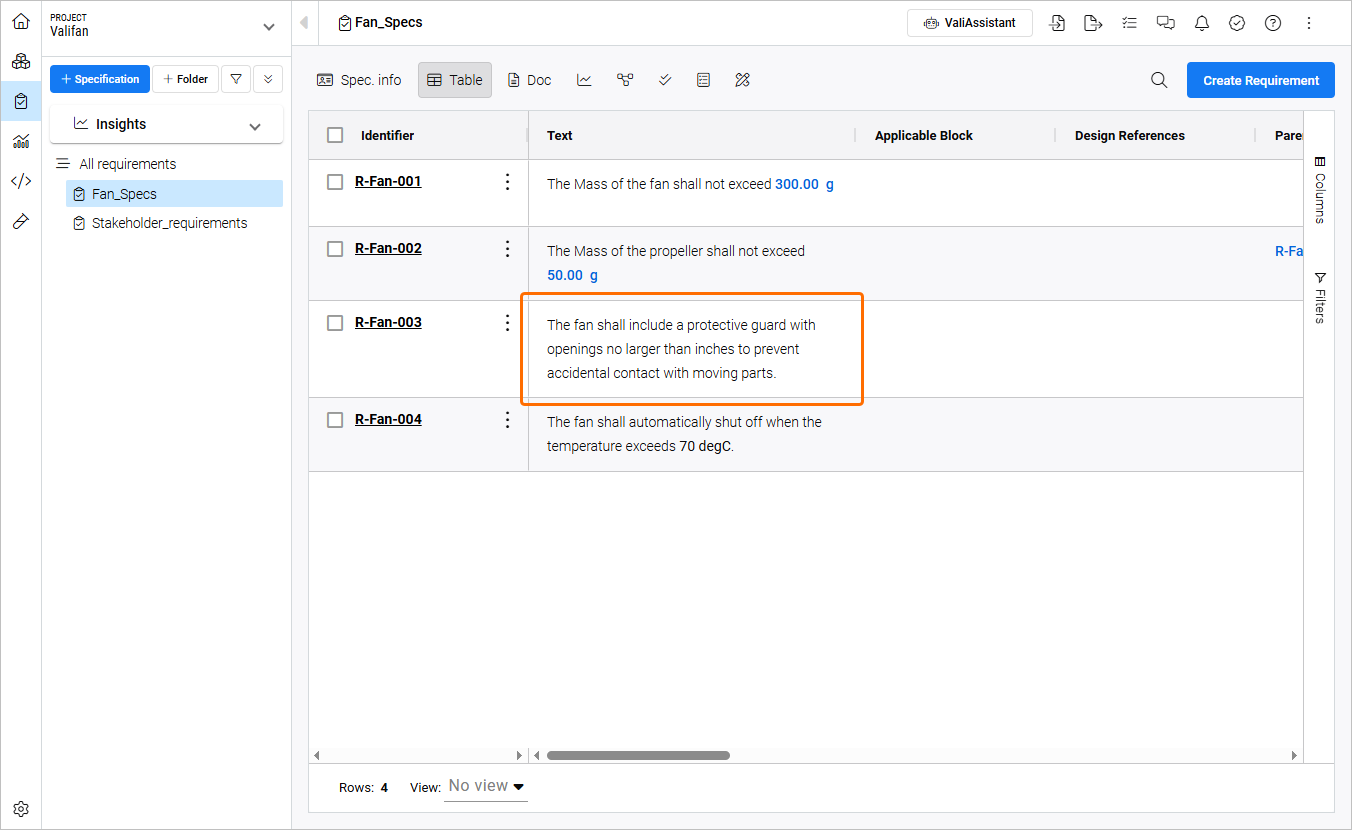The height and width of the screenshot is (830, 1352).
Task: Click the add Folder button
Action: pyautogui.click(x=185, y=79)
